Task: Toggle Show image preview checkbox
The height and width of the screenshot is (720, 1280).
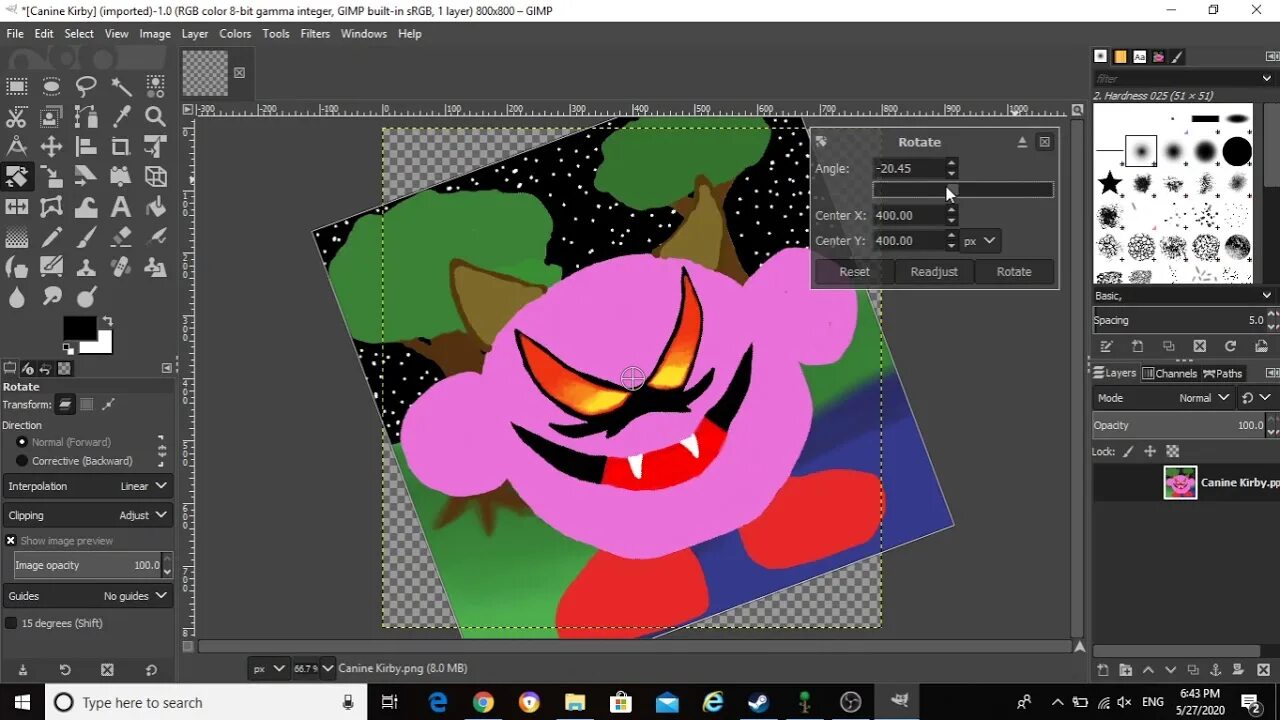Action: 11,541
